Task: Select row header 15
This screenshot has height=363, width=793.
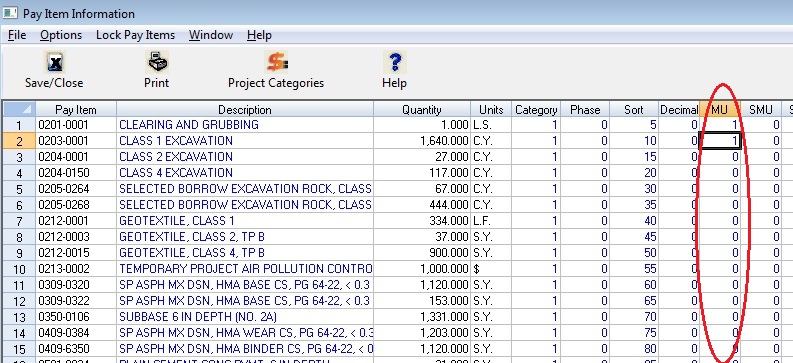Action: (x=19, y=349)
